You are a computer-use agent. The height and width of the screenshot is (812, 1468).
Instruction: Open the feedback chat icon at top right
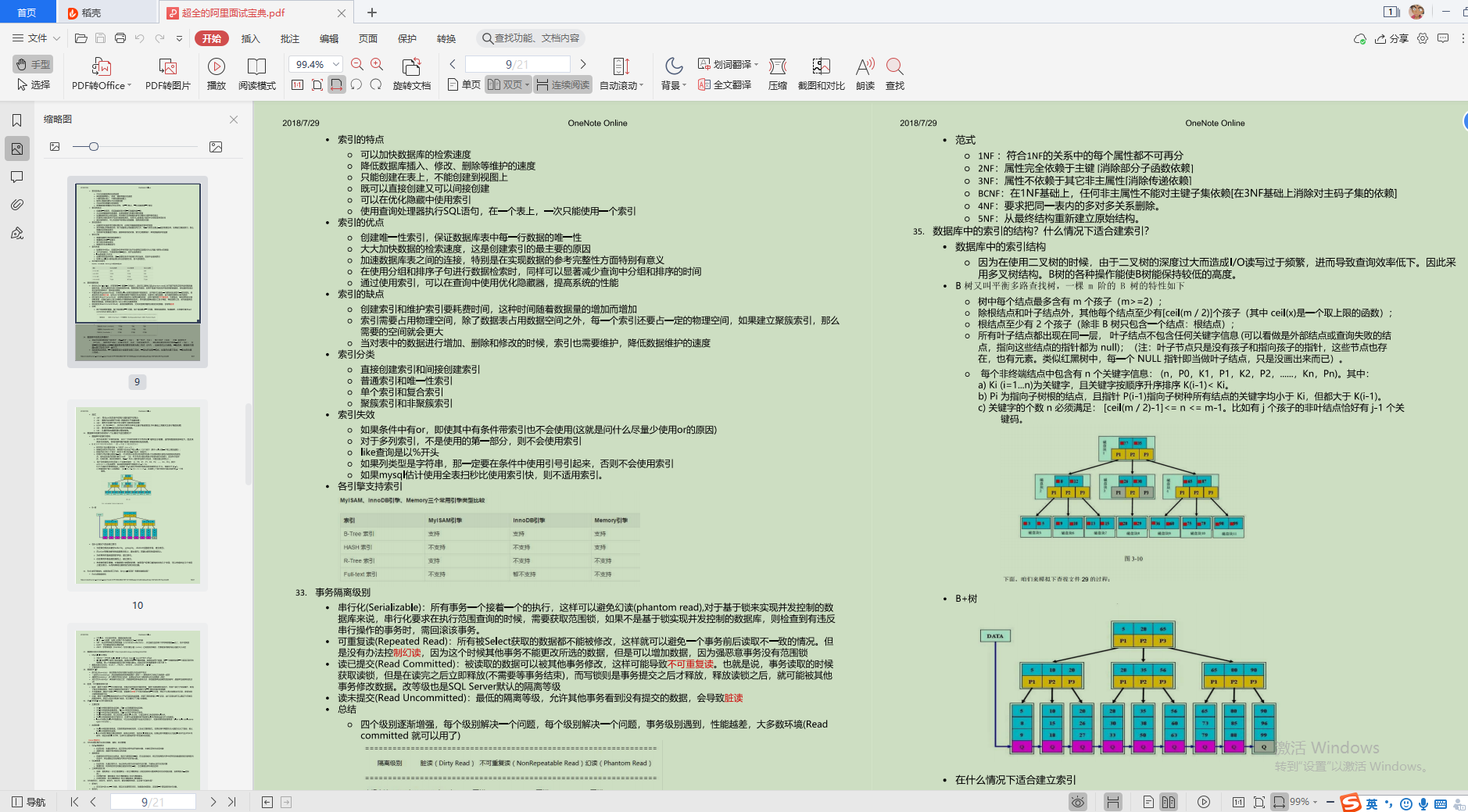(1443, 38)
